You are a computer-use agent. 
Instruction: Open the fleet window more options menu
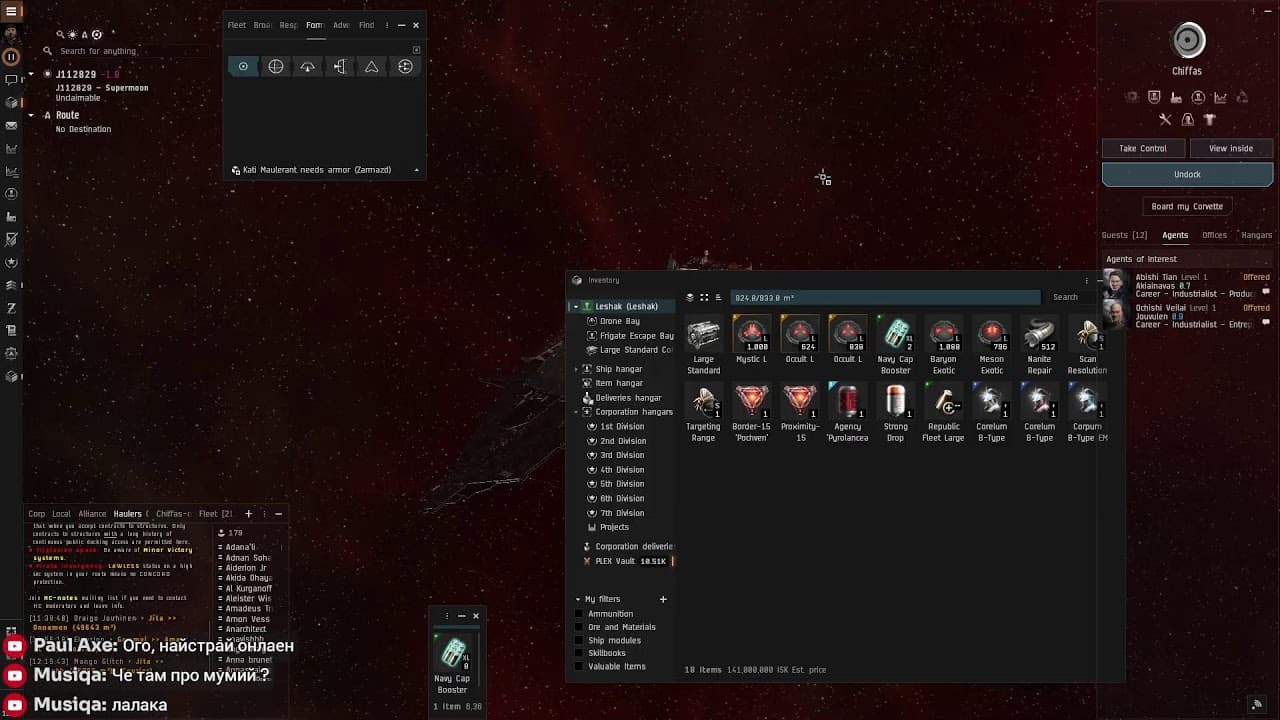[387, 25]
